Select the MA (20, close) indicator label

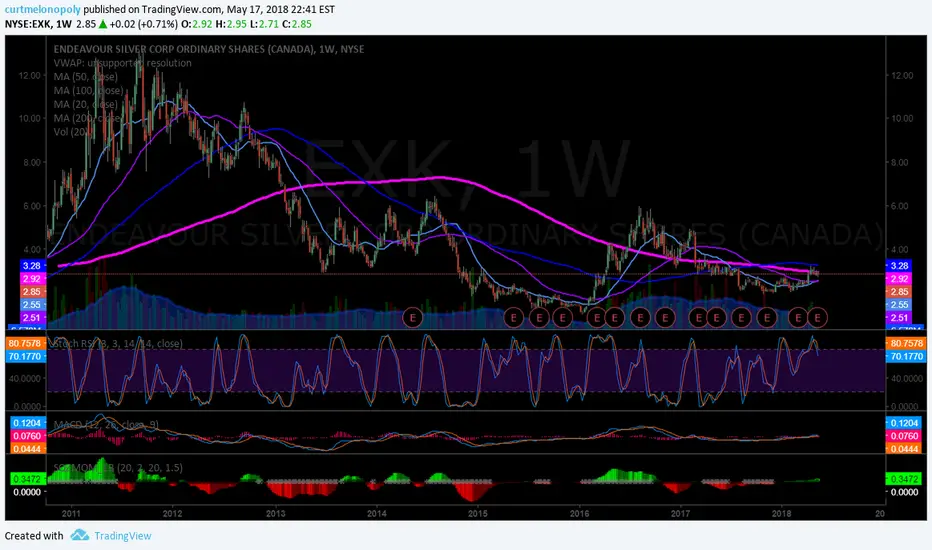coord(86,104)
